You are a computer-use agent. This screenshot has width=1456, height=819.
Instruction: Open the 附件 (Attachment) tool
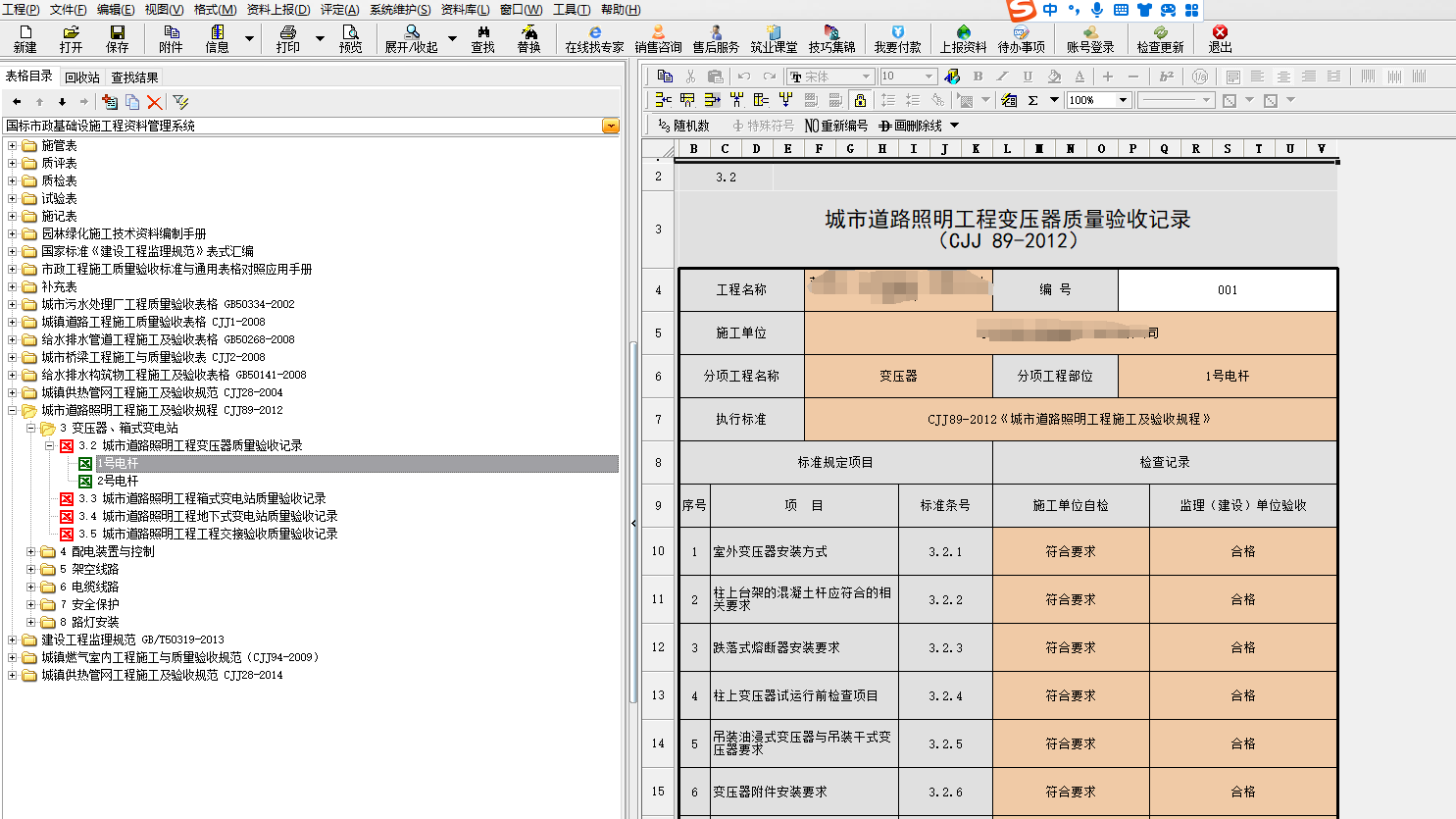(171, 39)
